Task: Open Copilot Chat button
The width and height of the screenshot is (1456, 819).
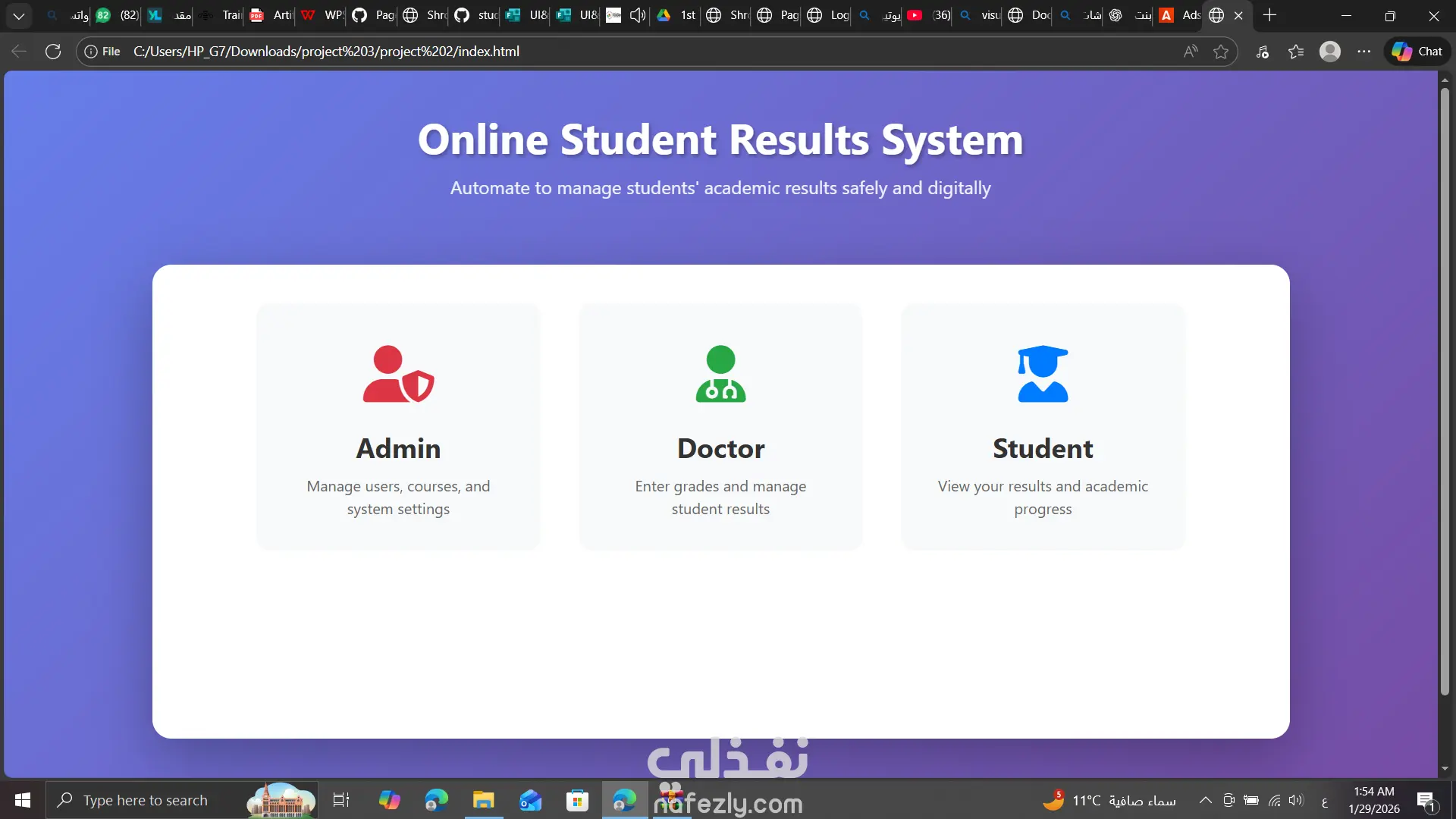Action: 1417,52
